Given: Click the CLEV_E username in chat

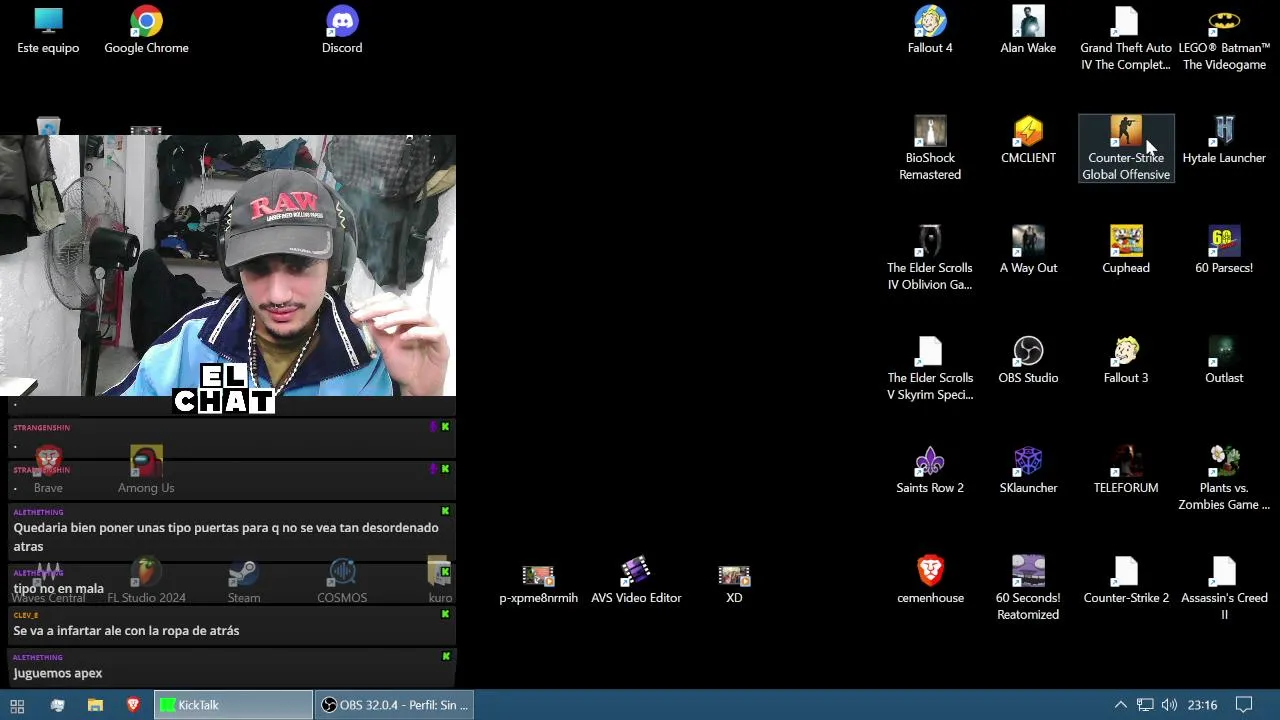Looking at the screenshot, I should pyautogui.click(x=26, y=615).
